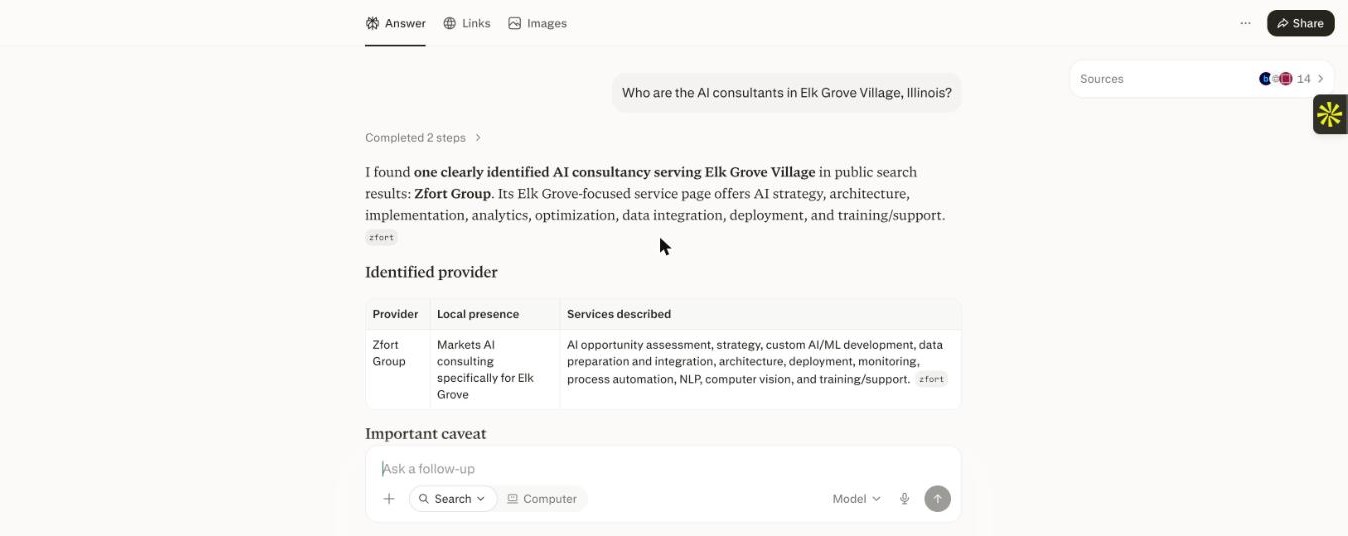Click the Share button
This screenshot has height=536, width=1348.
[x=1300, y=23]
